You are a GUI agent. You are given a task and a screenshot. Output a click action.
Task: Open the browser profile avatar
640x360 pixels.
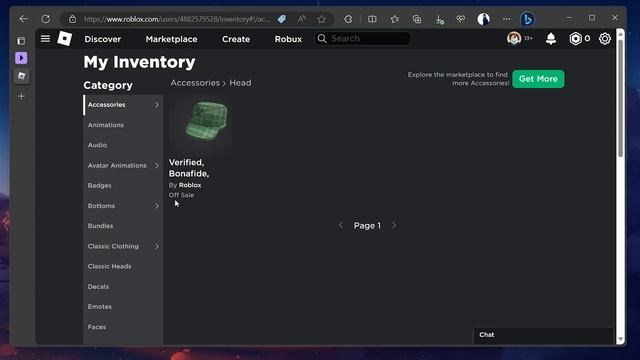pos(483,19)
